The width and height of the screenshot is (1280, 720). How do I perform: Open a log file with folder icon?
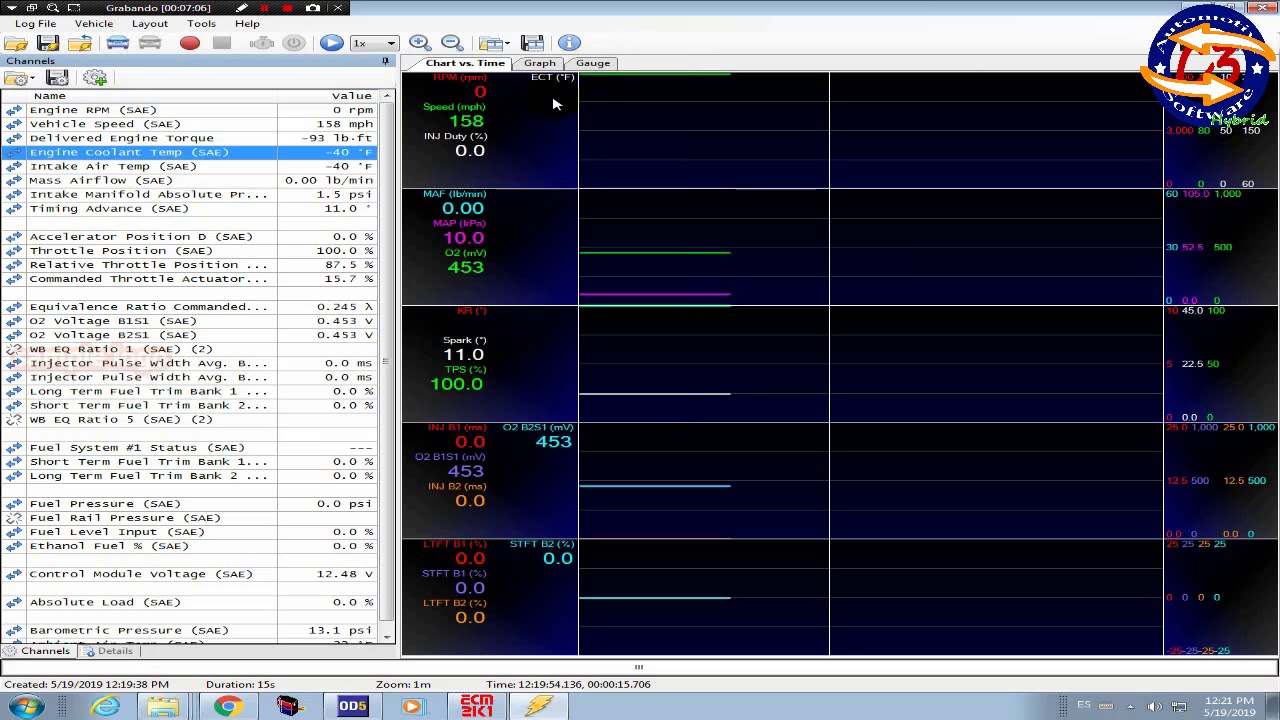pos(15,43)
